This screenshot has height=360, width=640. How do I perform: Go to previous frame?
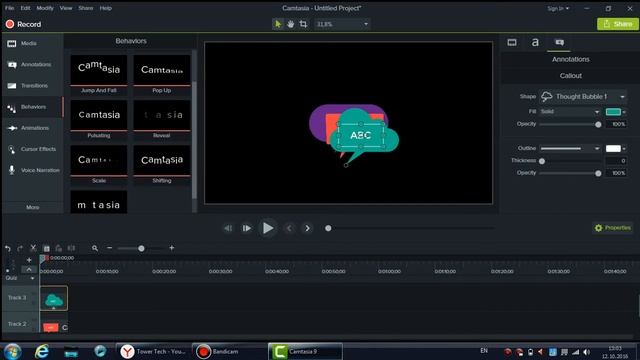pyautogui.click(x=228, y=228)
